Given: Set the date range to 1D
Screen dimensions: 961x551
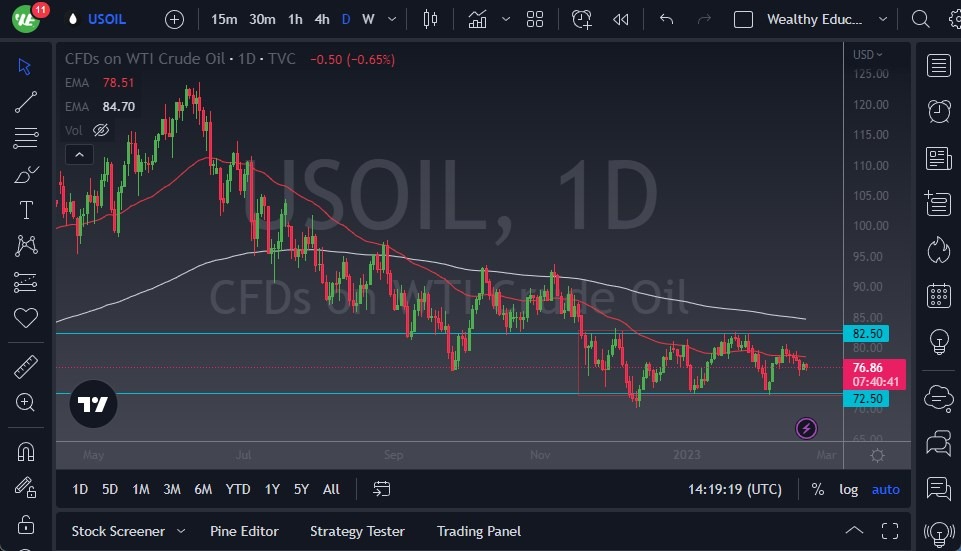Looking at the screenshot, I should click(x=80, y=489).
